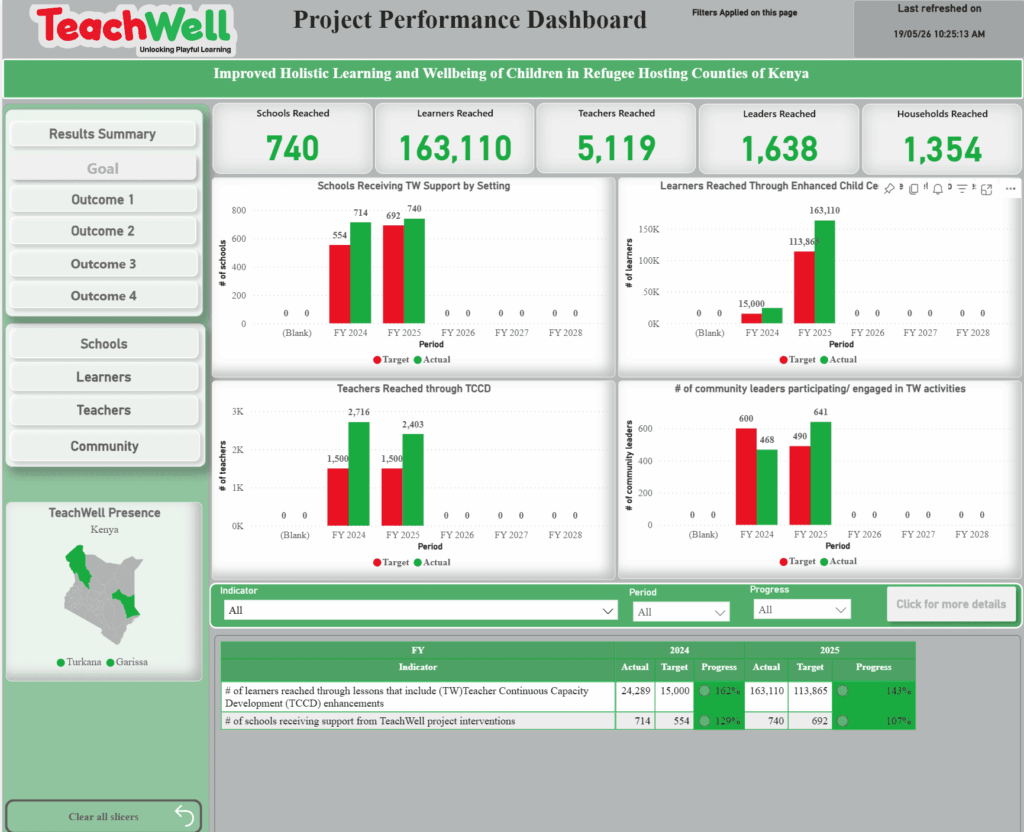Click the 'Click for more details' button
This screenshot has width=1024, height=832.
coord(951,604)
